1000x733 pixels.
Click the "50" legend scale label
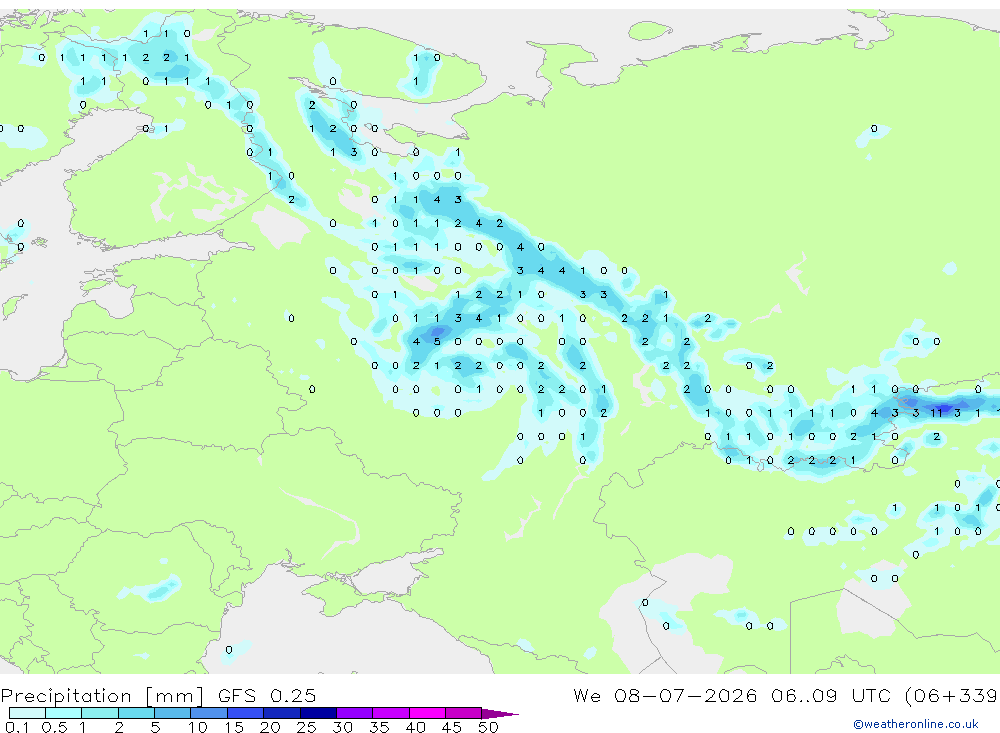(x=488, y=727)
